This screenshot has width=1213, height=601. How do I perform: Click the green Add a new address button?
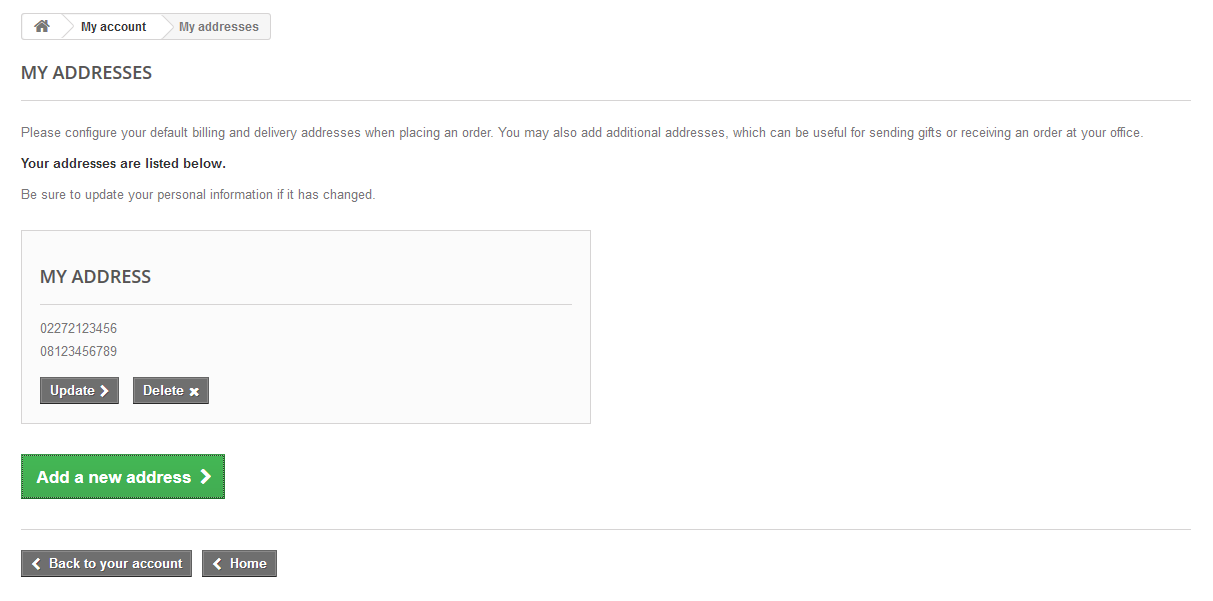(x=122, y=477)
